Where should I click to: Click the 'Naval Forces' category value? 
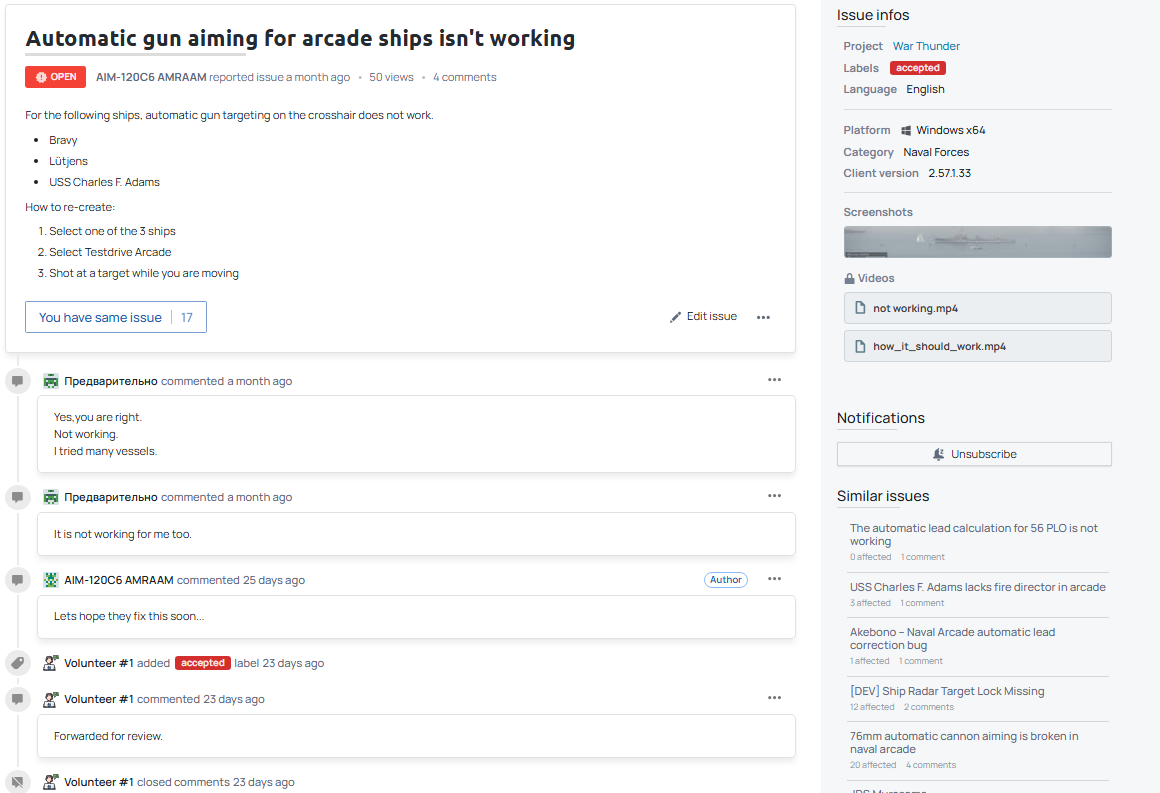[936, 152]
